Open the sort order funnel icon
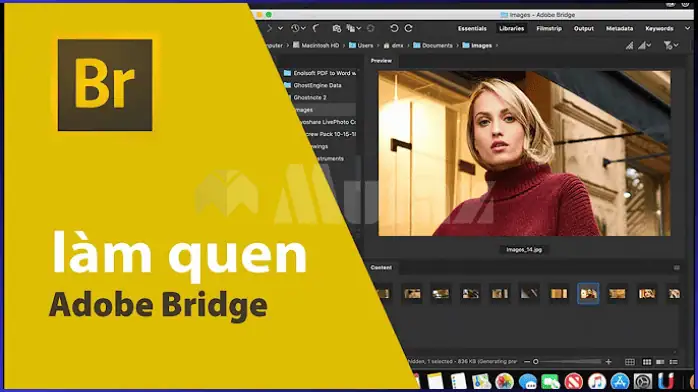Image resolution: width=698 pixels, height=392 pixels. [x=668, y=45]
